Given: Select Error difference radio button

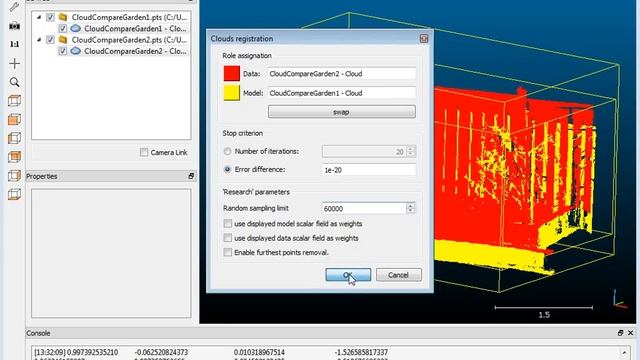Looking at the screenshot, I should point(228,169).
